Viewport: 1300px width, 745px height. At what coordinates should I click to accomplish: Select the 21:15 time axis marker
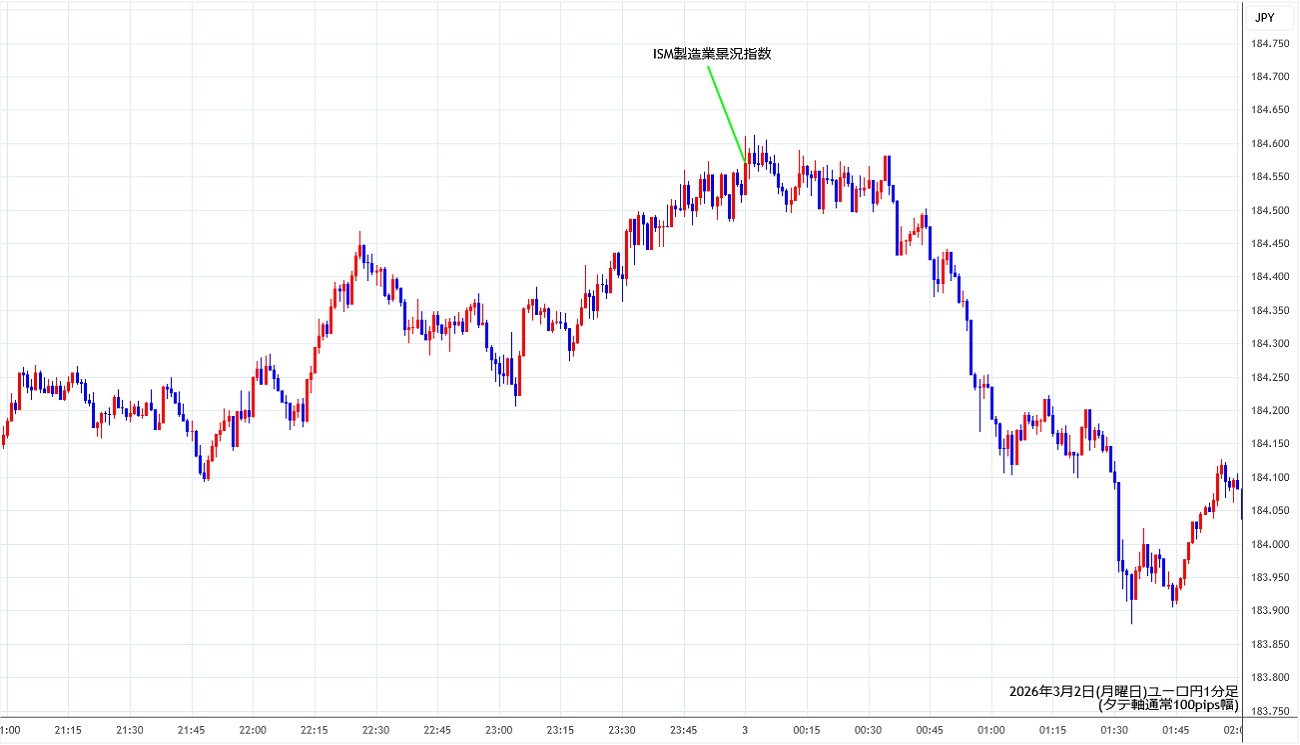tap(68, 730)
